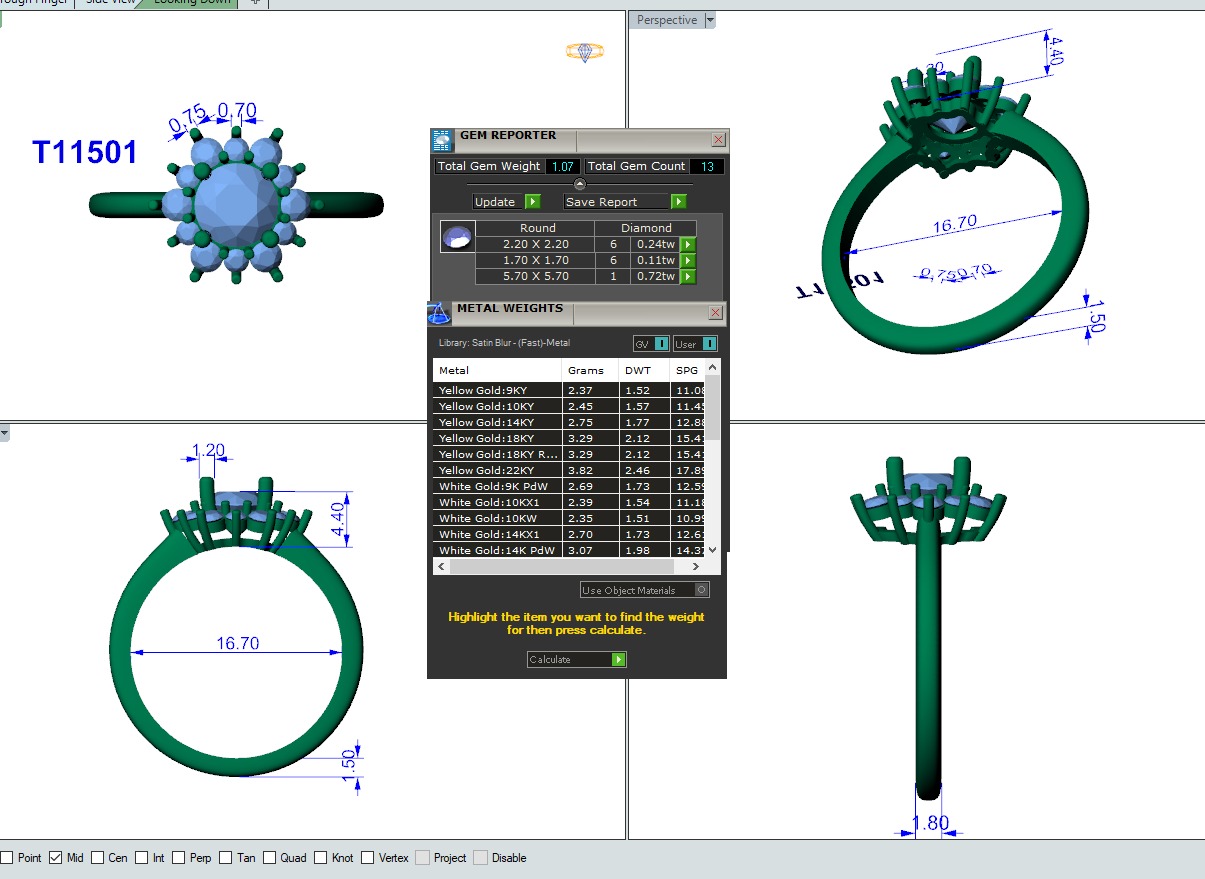Toggle the GV switch in Metal Weights

click(x=651, y=344)
